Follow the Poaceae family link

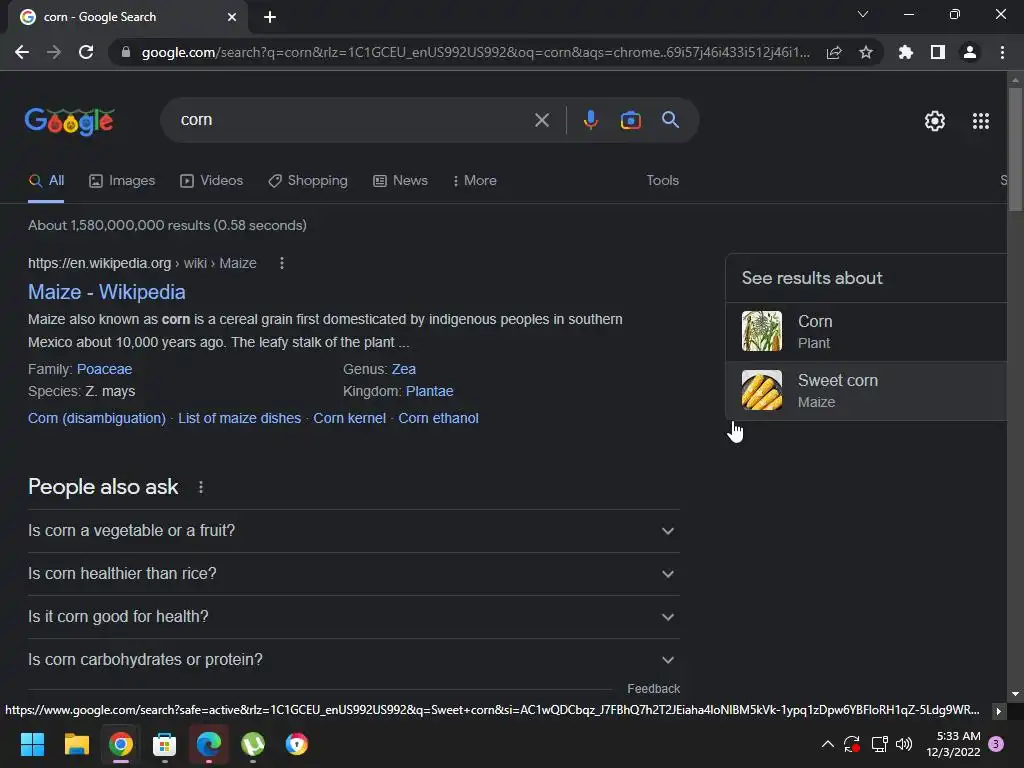point(104,369)
